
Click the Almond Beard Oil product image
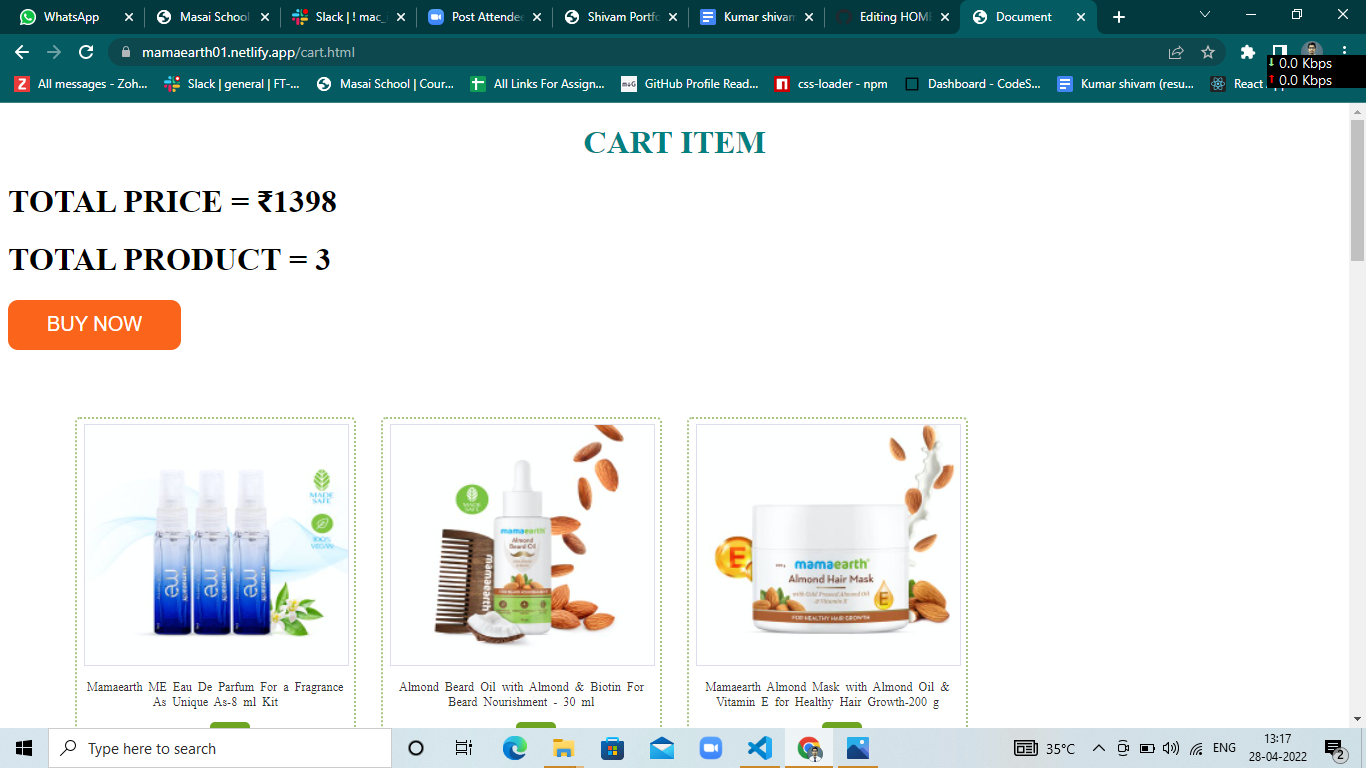[522, 545]
